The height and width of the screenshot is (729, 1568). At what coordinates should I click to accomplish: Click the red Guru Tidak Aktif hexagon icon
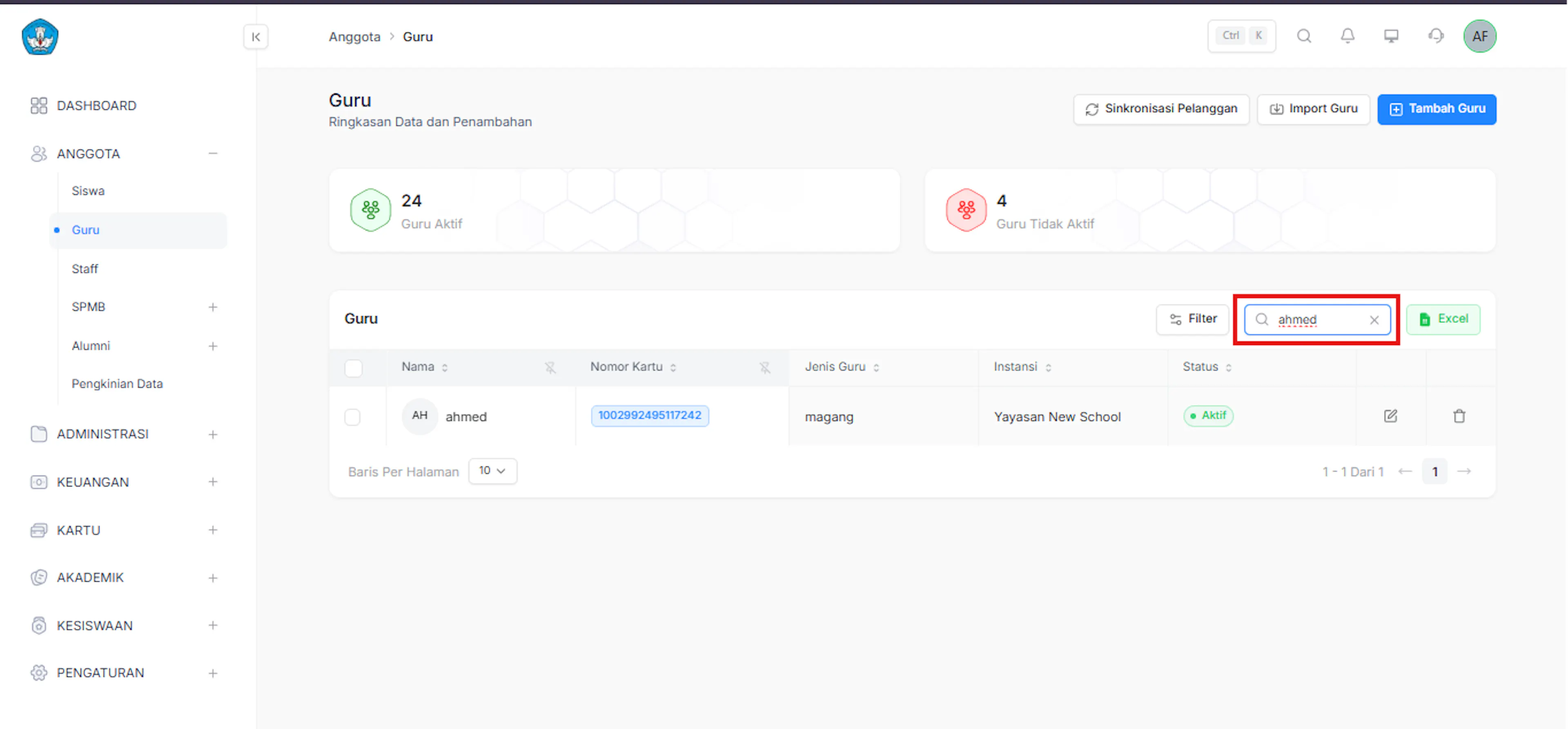click(966, 210)
